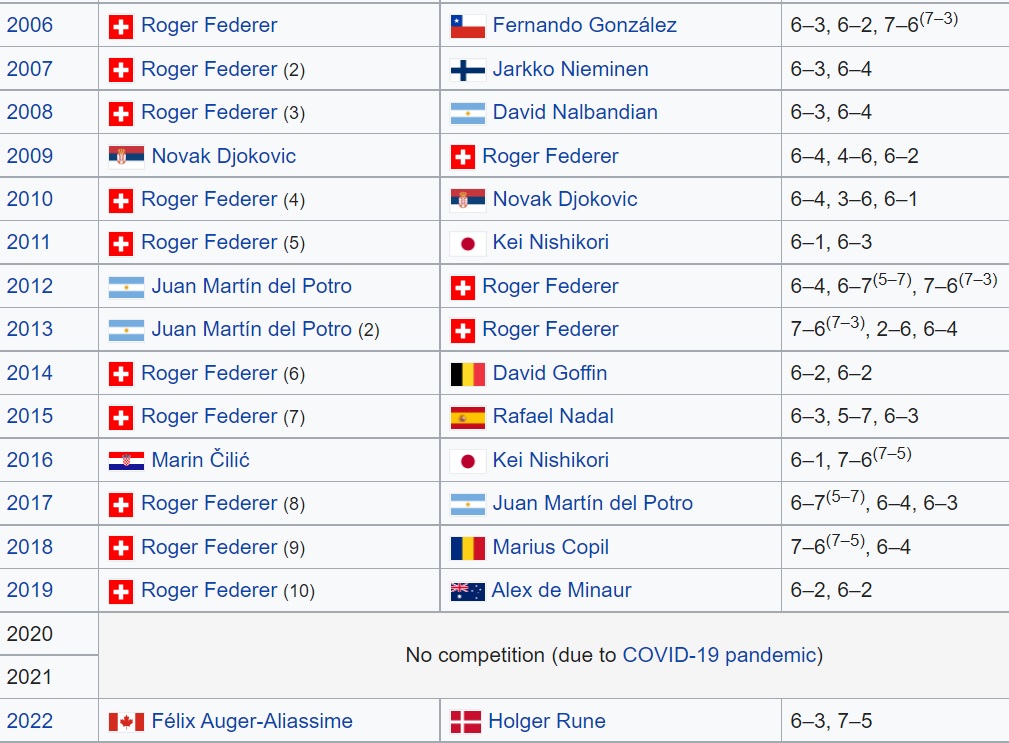Click the Serbia flag beside 2009 winner Novak Djokovic
The image size is (1009, 743).
click(126, 156)
